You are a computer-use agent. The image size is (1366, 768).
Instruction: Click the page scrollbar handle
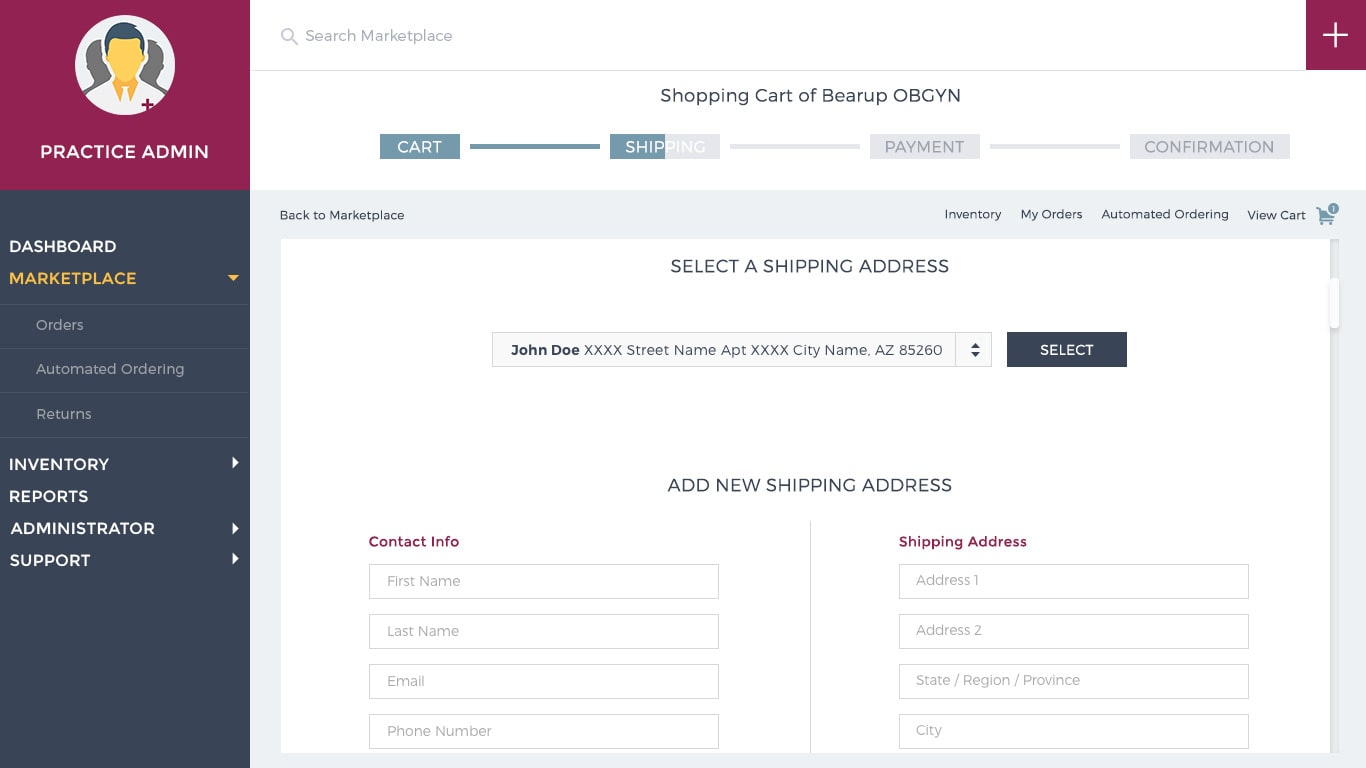point(1333,303)
